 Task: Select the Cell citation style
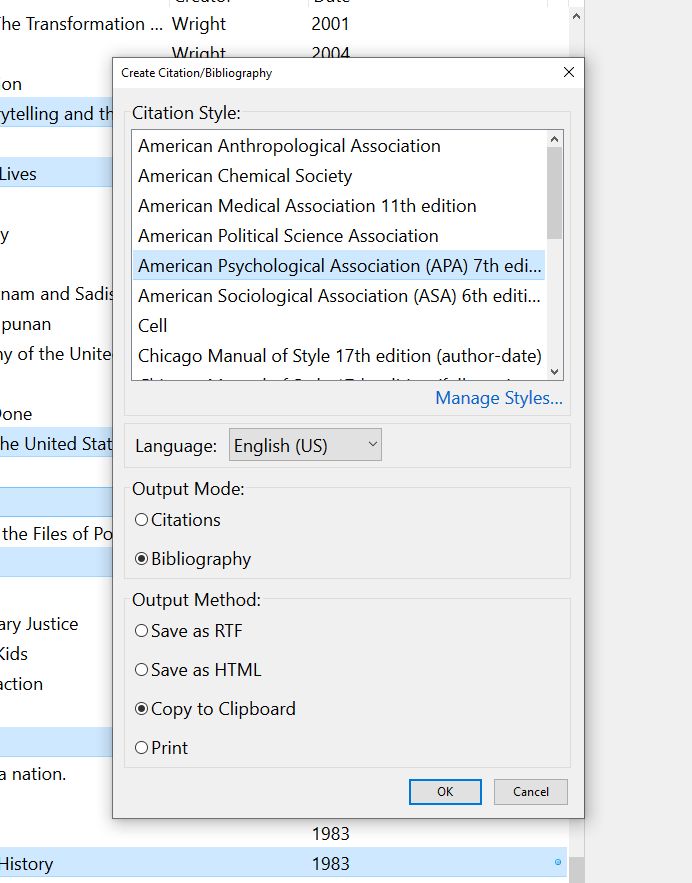point(339,325)
